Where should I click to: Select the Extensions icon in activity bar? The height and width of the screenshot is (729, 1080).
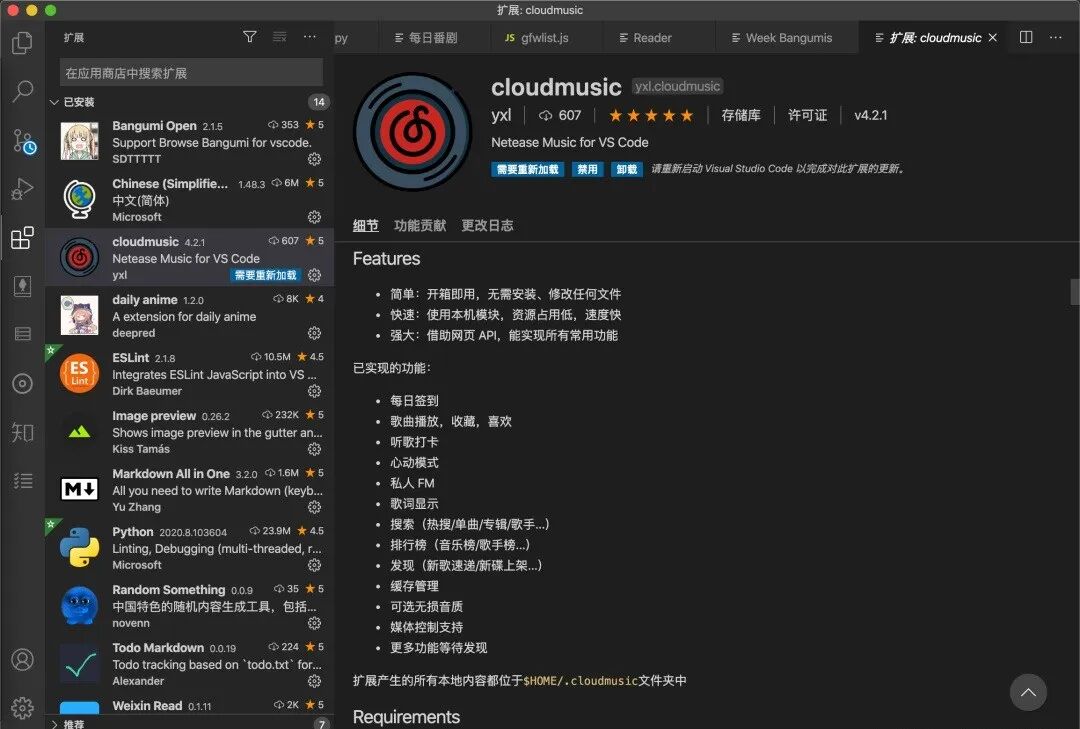22,238
